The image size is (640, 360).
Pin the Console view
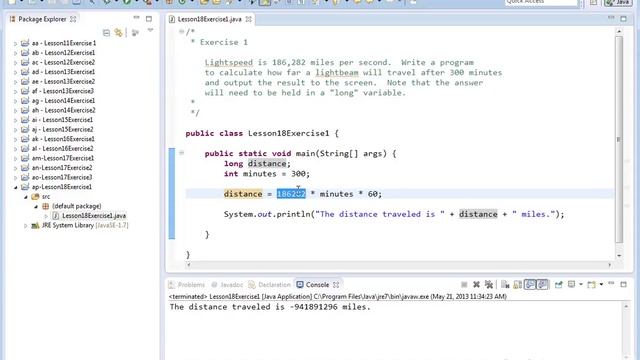(x=558, y=284)
